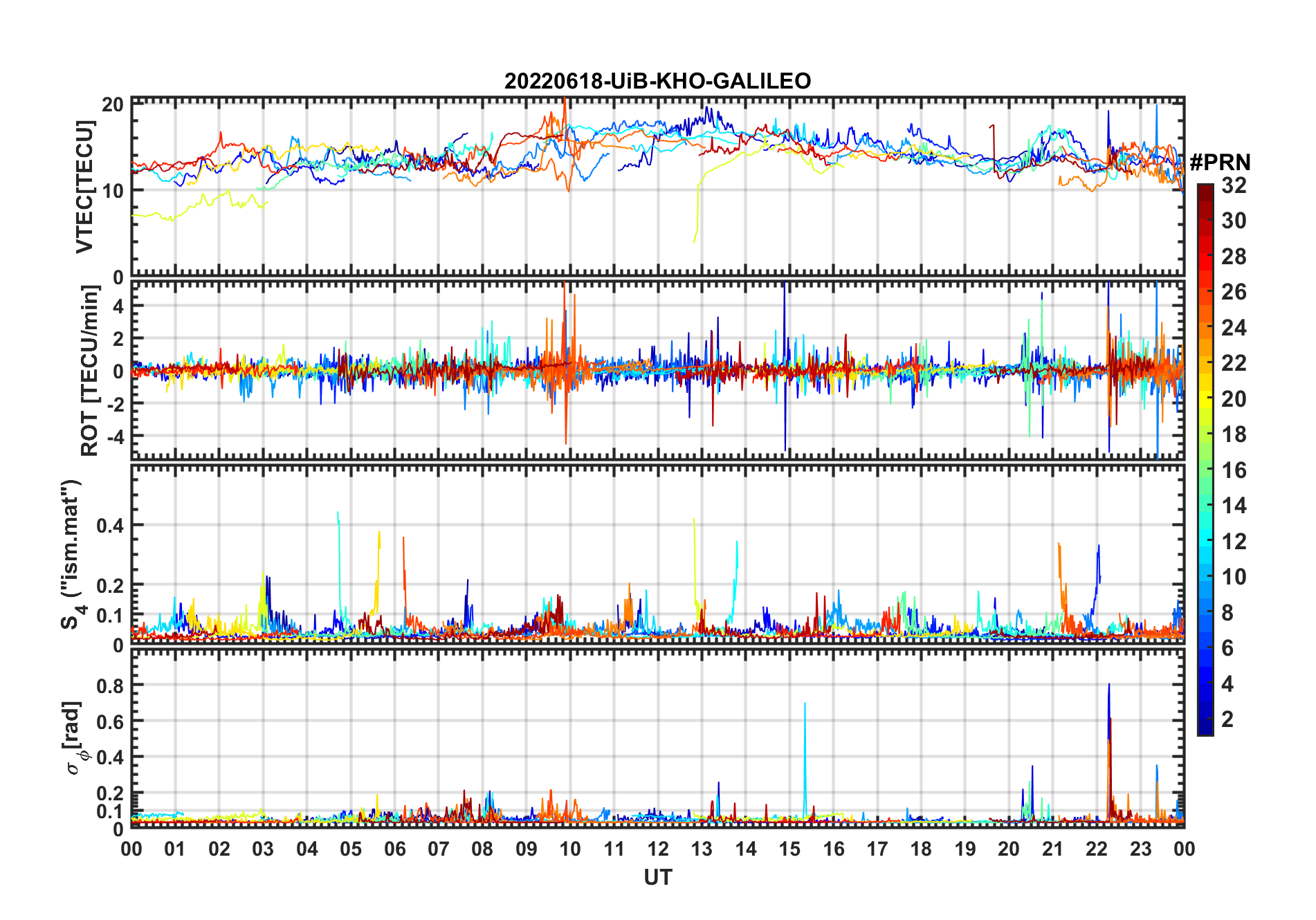The image size is (1316, 920).
Task: Click the S4 ("ism.mat") y-axis label
Action: [x=72, y=555]
